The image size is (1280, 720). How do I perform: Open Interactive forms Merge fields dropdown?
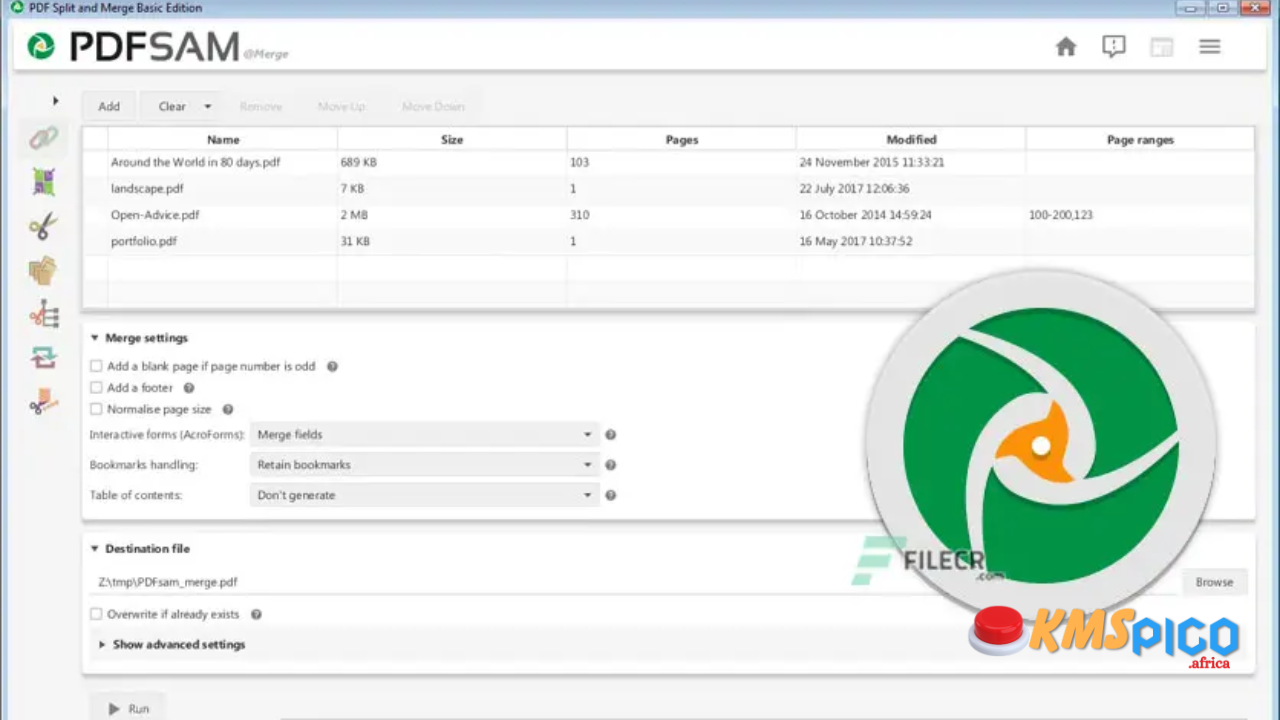coord(424,435)
